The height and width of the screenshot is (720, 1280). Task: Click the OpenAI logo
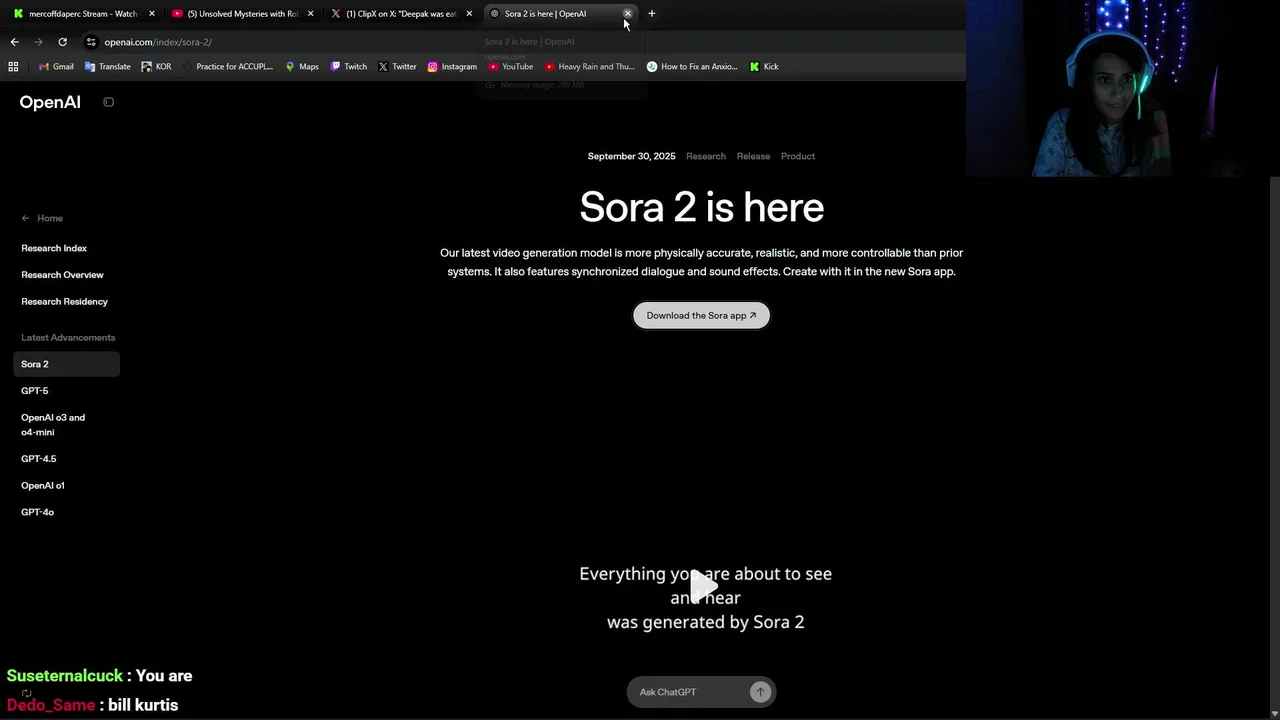pyautogui.click(x=50, y=102)
